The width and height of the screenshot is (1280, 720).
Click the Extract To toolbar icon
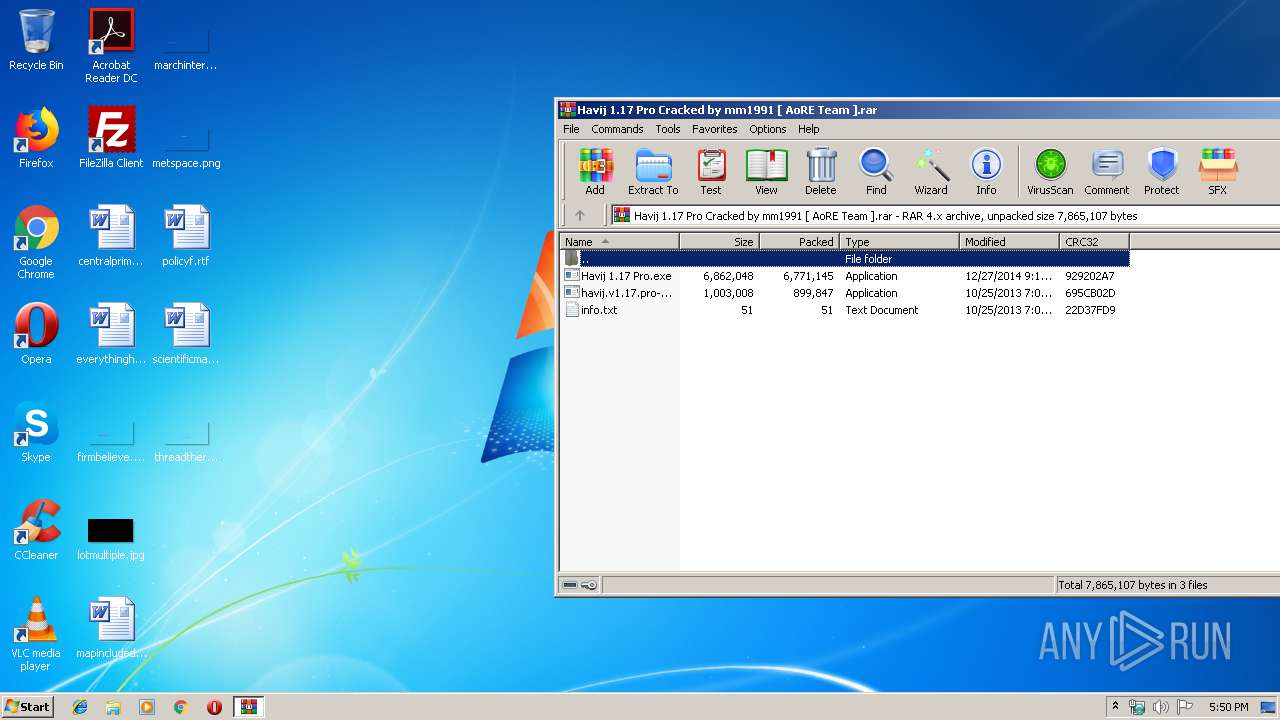(653, 171)
